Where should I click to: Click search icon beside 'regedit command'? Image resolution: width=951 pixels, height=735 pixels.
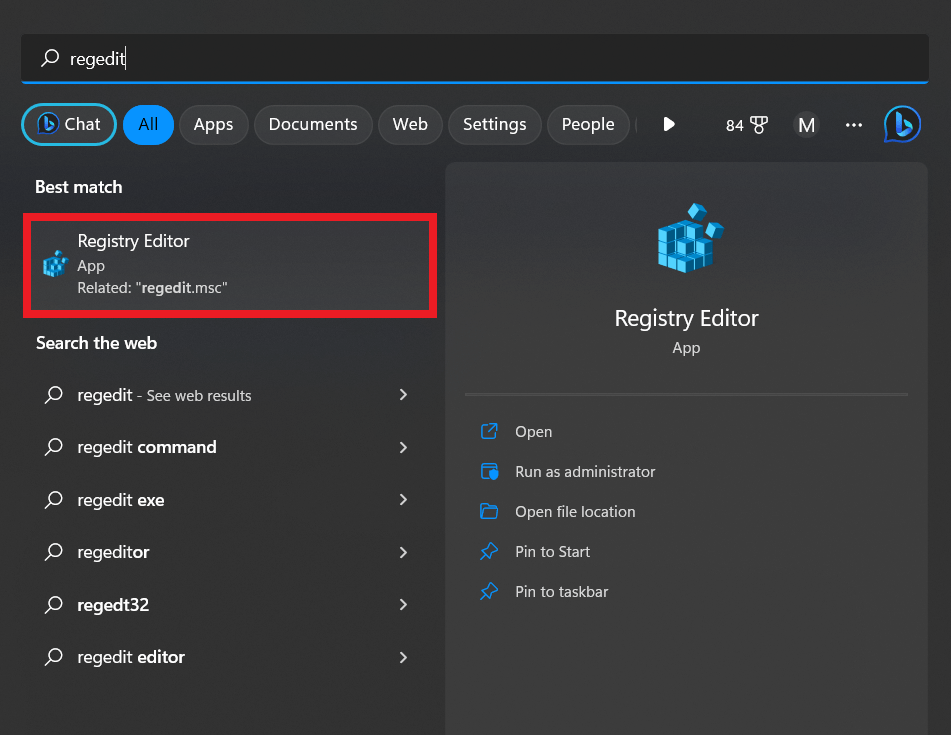point(53,447)
